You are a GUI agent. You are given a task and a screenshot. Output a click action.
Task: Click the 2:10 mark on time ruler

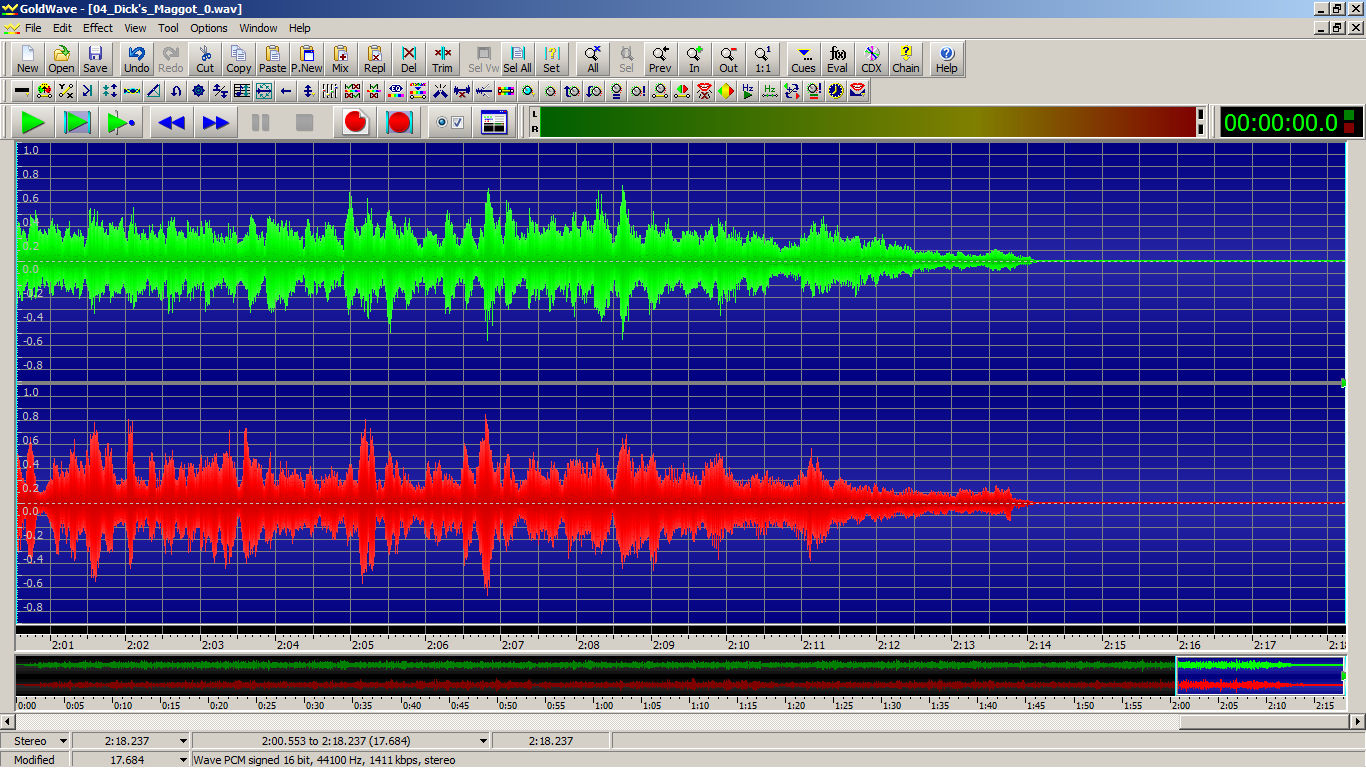(x=738, y=645)
